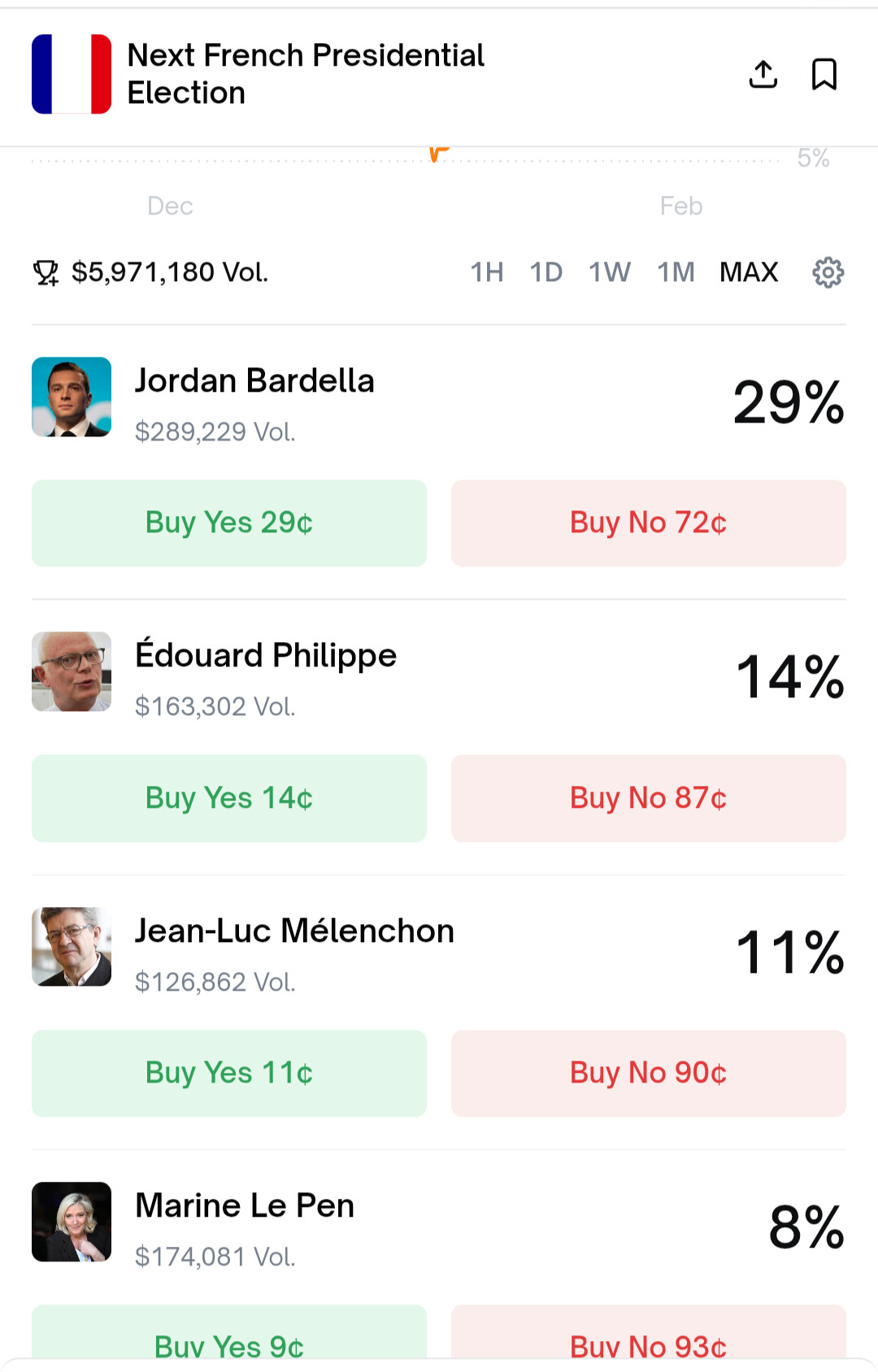Screen dimensions: 878x1372
Task: Choose the 1M chart range
Action: click(x=676, y=272)
